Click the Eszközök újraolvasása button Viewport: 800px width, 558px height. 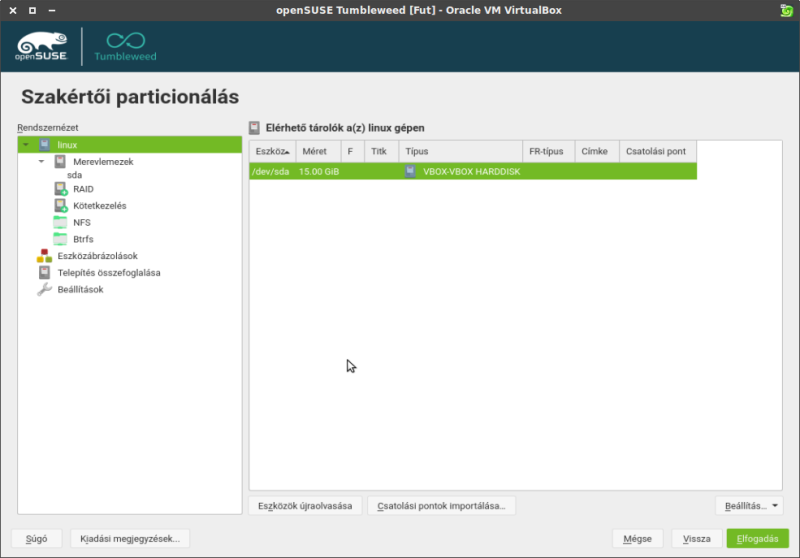(x=304, y=506)
